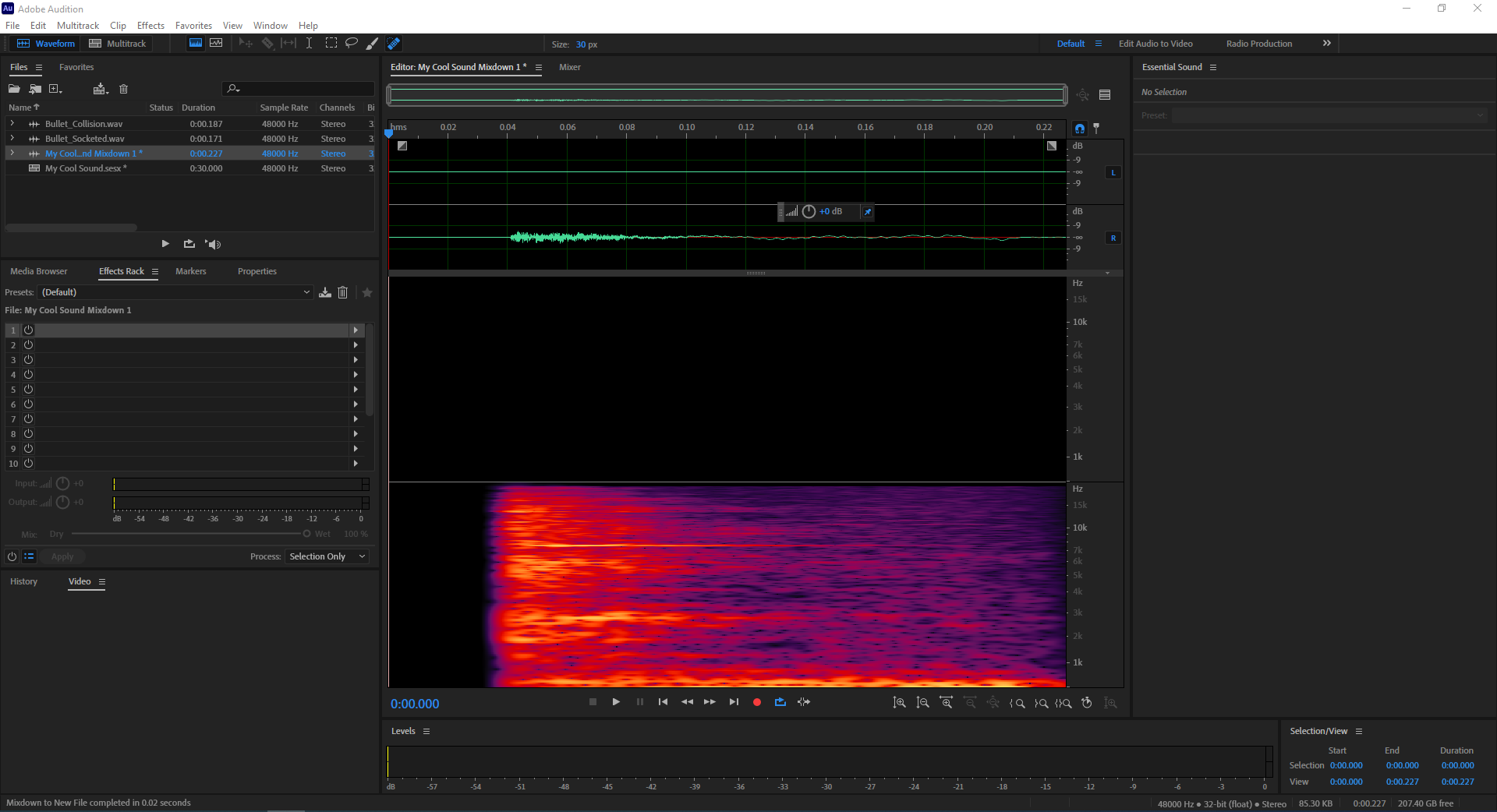Toggle loop playback in Files panel
Image resolution: width=1497 pixels, height=812 pixels.
tap(189, 244)
